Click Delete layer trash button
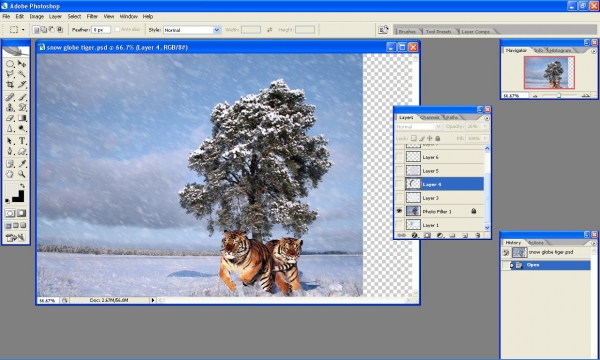The height and width of the screenshot is (360, 600). coord(478,235)
